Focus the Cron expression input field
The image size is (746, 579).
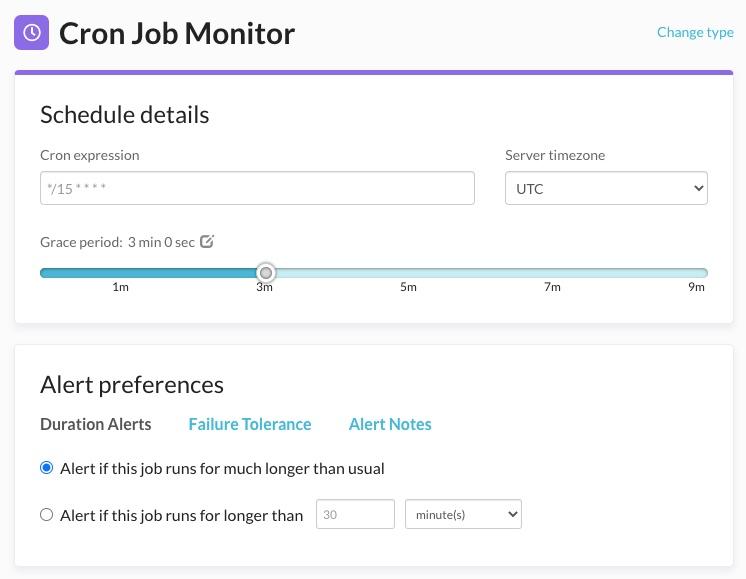click(x=257, y=188)
